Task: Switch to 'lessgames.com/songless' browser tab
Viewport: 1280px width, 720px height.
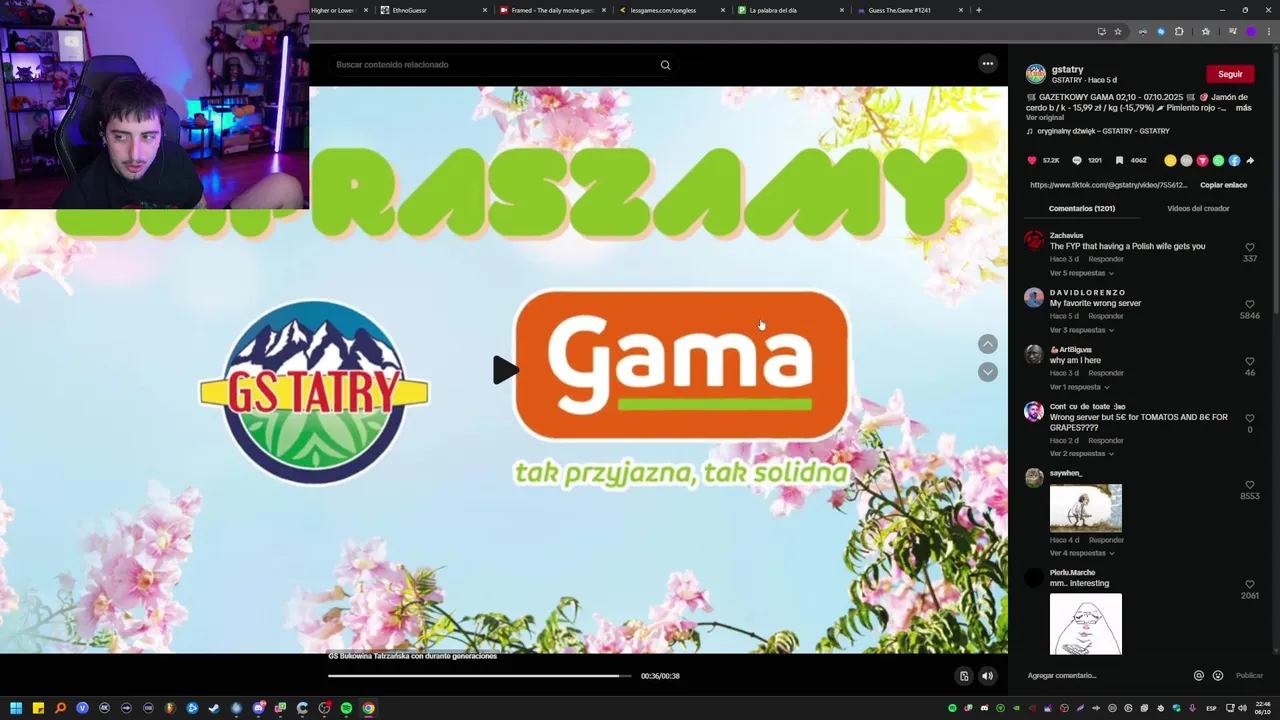Action: coord(671,10)
